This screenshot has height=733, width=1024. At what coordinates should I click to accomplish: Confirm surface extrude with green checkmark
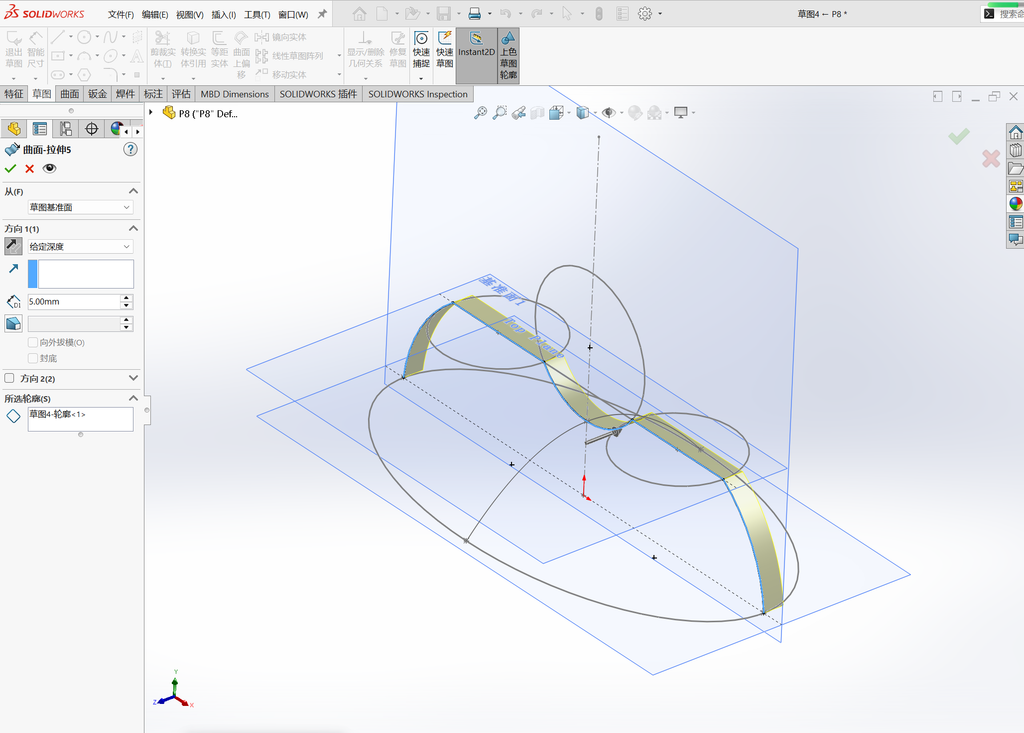coord(10,169)
